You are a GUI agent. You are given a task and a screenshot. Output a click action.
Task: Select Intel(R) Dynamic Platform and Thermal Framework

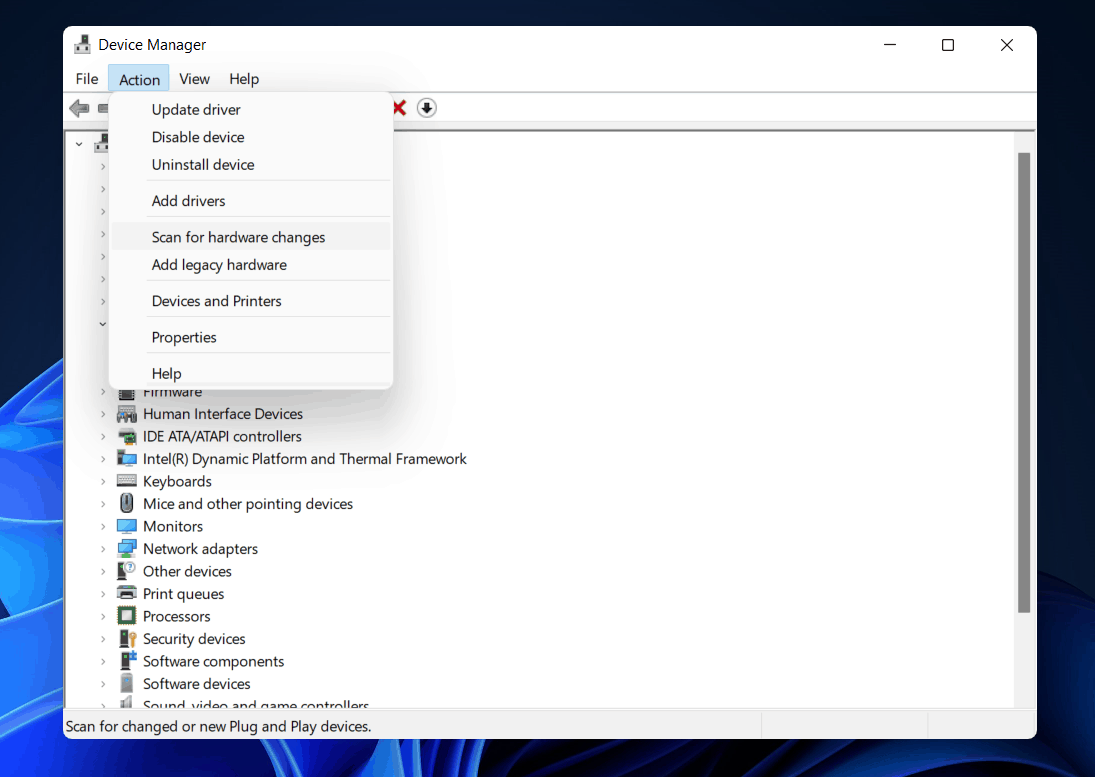pos(304,459)
